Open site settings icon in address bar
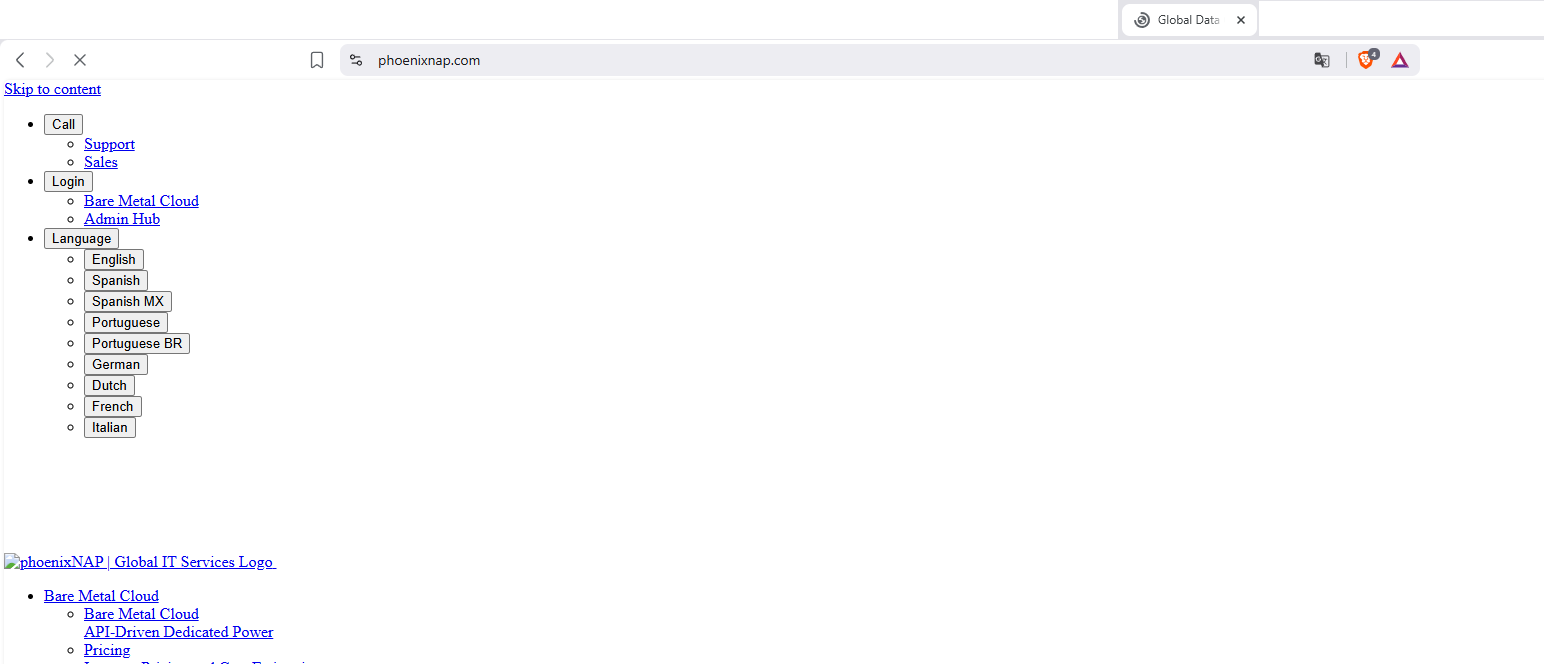 (356, 60)
